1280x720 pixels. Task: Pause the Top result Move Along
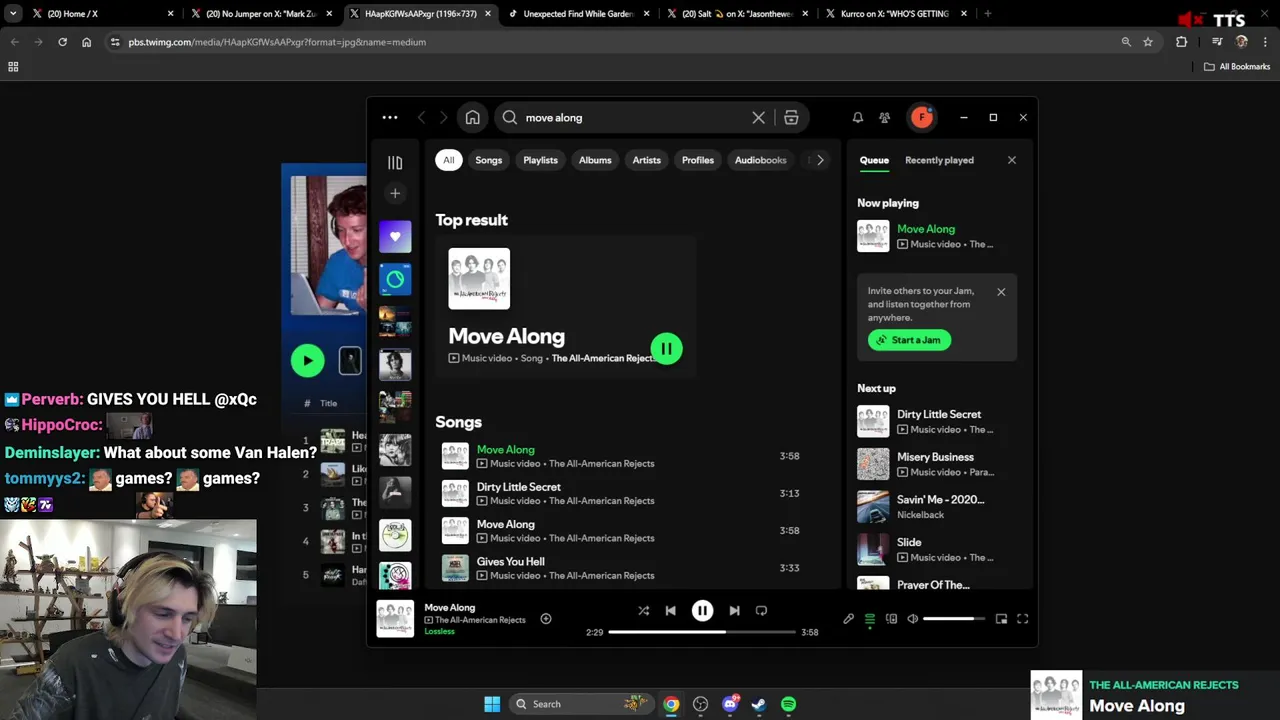pyautogui.click(x=666, y=349)
